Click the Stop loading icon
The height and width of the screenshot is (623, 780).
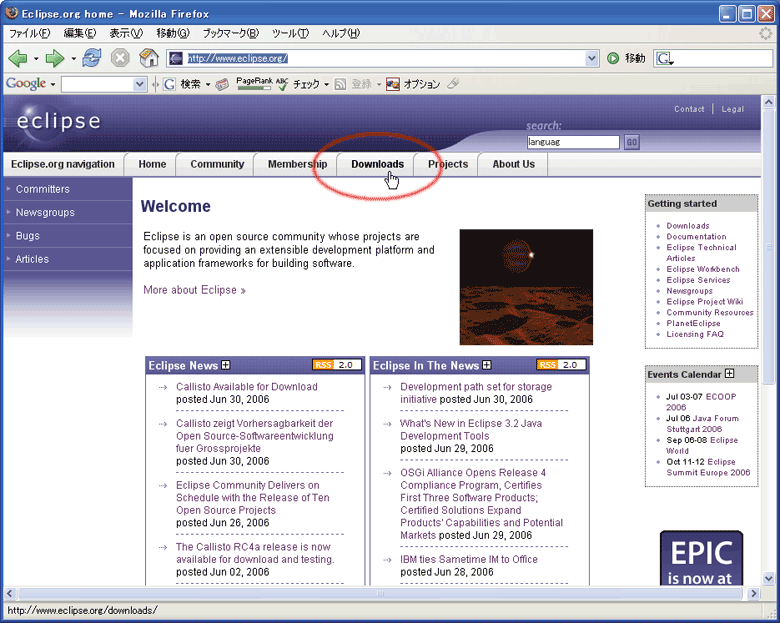tap(120, 58)
